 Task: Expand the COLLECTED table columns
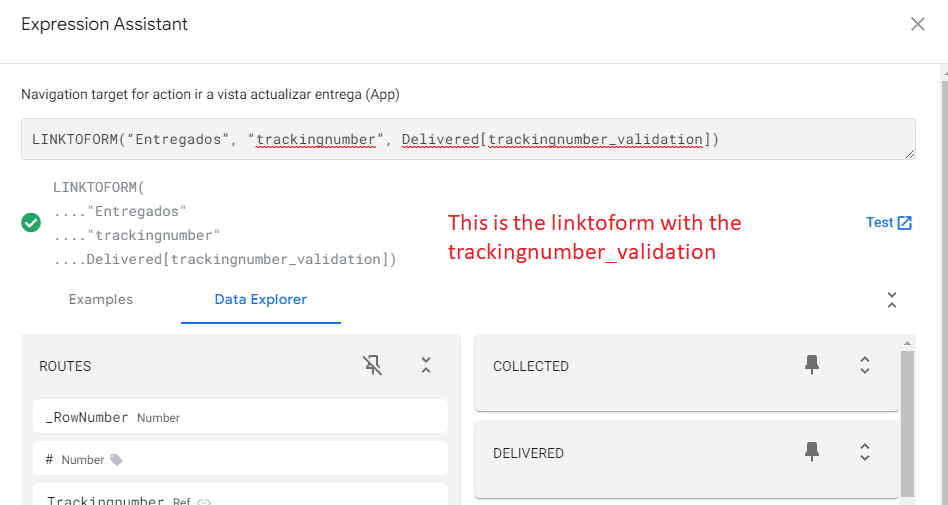(x=865, y=365)
